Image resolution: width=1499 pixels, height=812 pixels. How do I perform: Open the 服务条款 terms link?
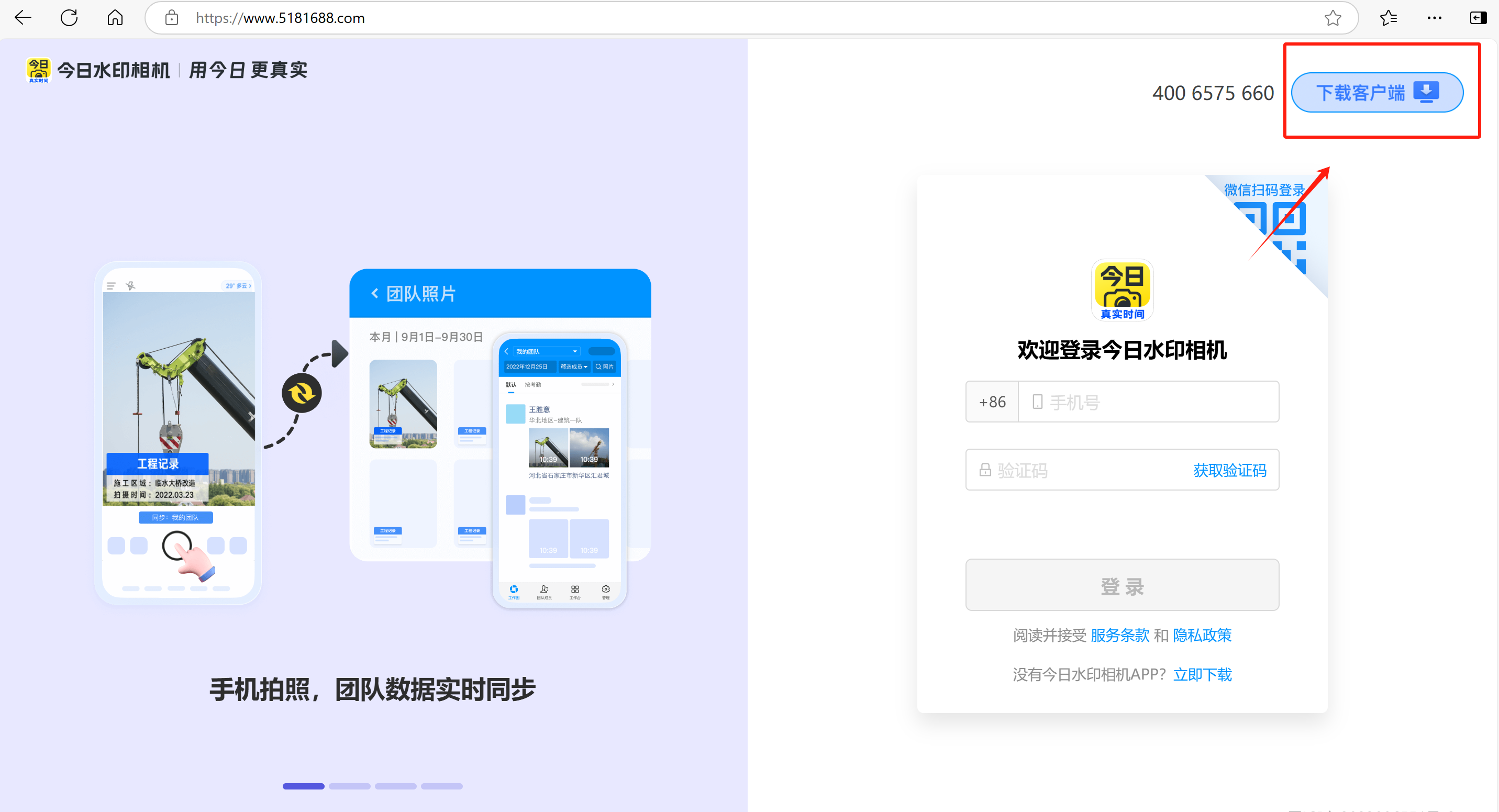coord(1119,635)
